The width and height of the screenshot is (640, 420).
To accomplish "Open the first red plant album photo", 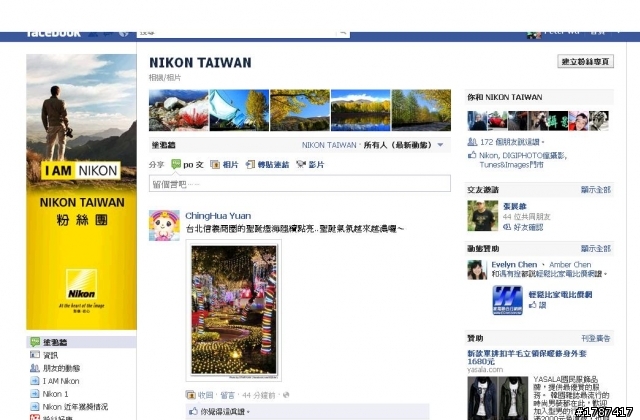I will (178, 110).
